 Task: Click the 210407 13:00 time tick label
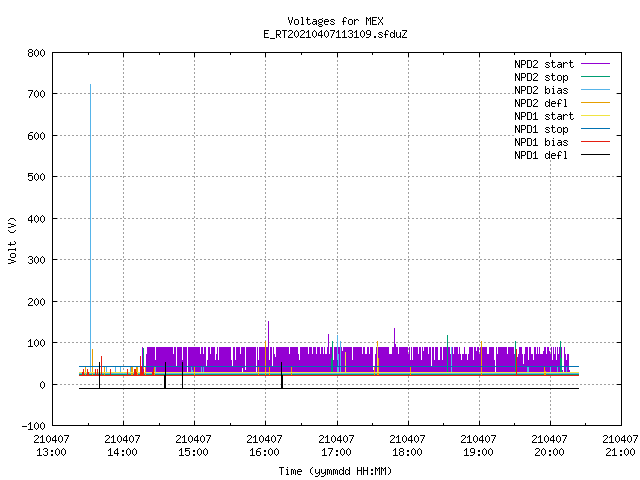pos(51,445)
